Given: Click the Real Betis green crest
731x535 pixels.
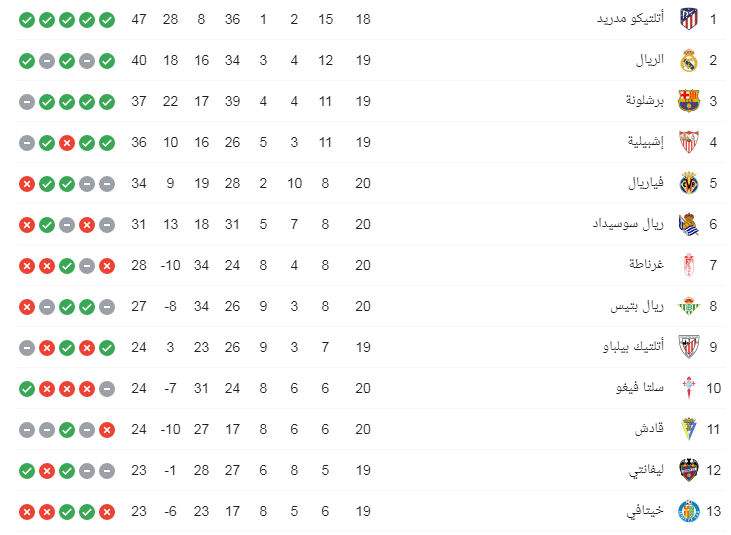Looking at the screenshot, I should (x=689, y=306).
